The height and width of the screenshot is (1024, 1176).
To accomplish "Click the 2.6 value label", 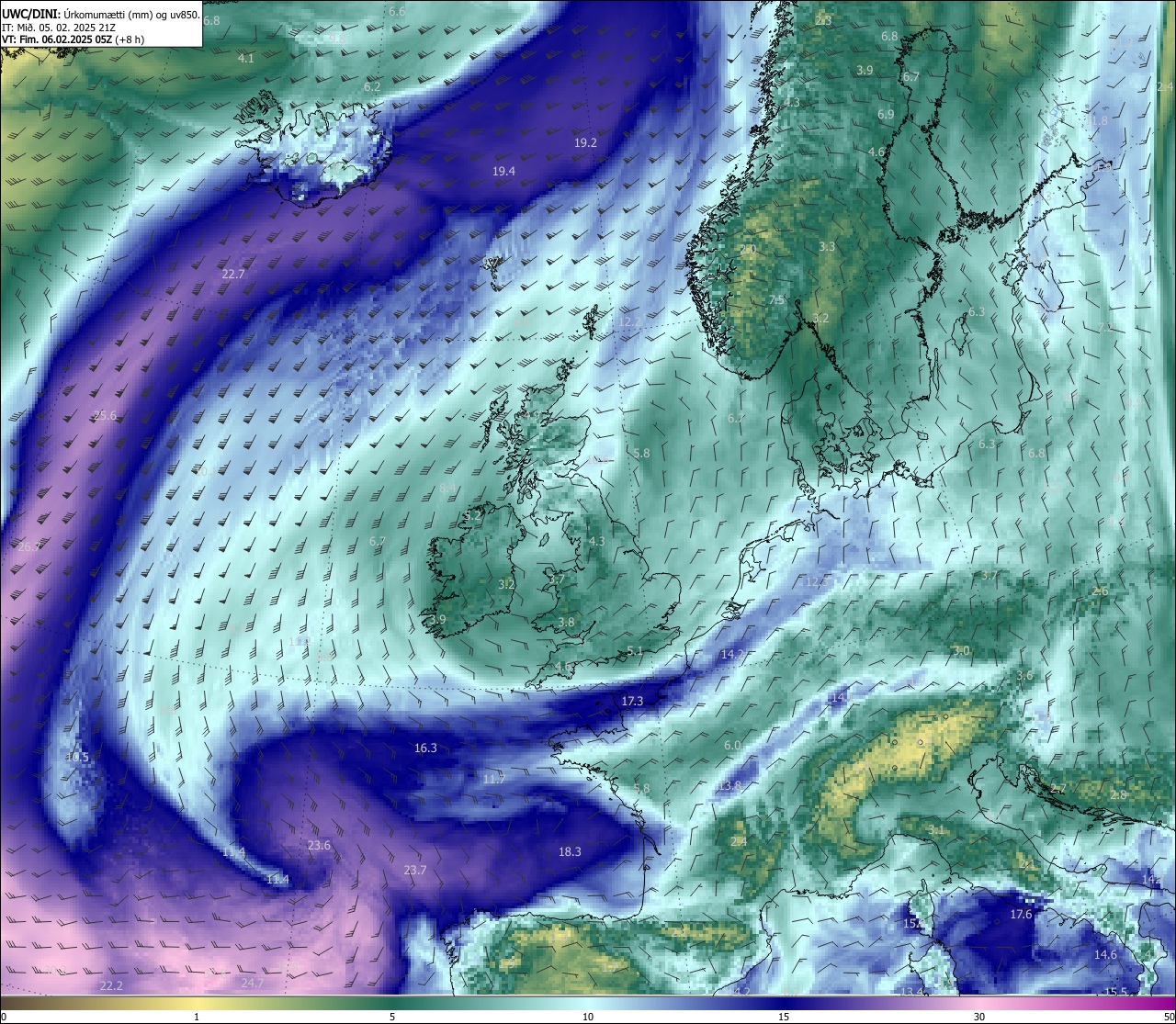I will [x=1100, y=591].
